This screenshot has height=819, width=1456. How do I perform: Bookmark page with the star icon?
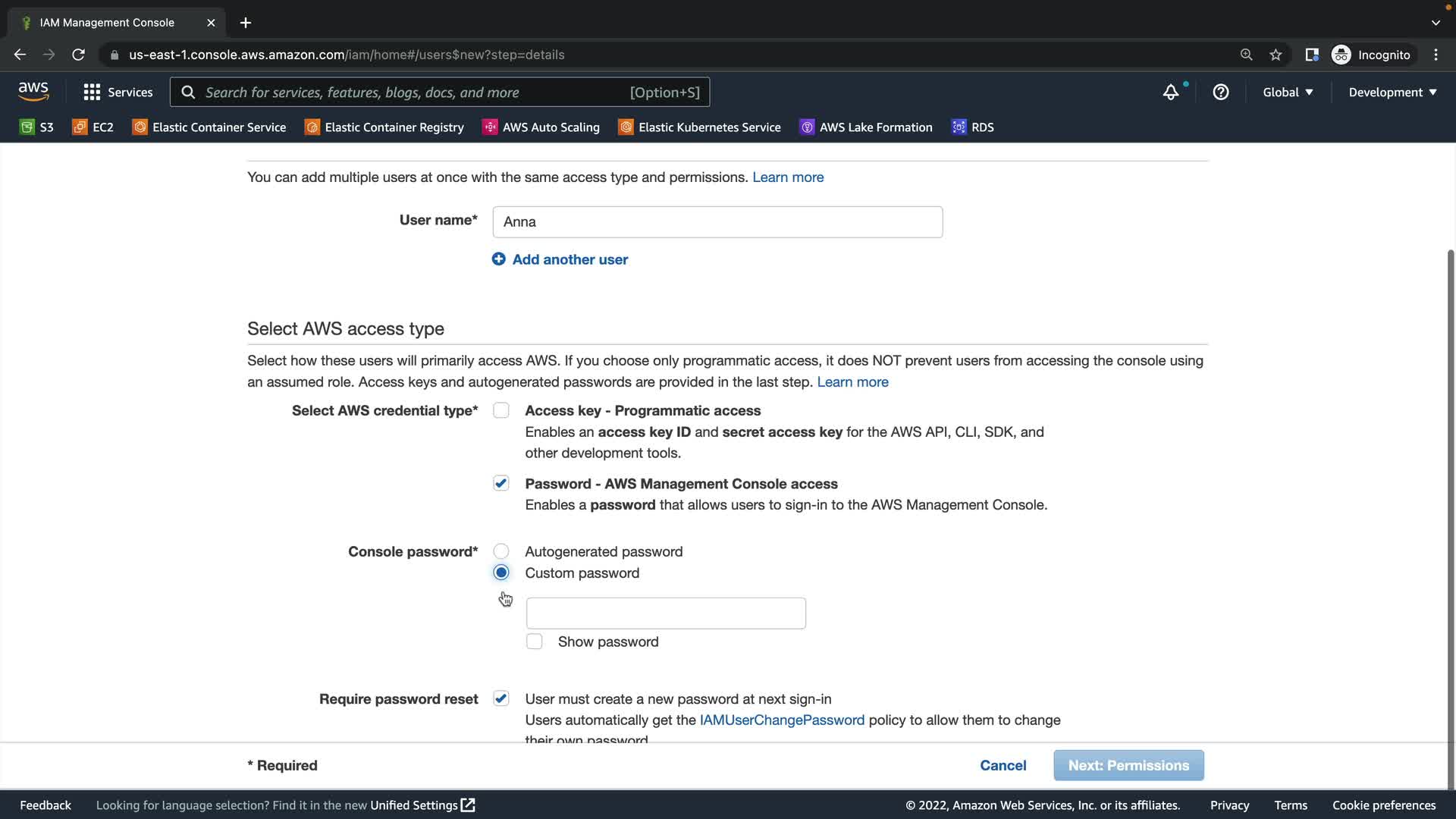point(1276,55)
